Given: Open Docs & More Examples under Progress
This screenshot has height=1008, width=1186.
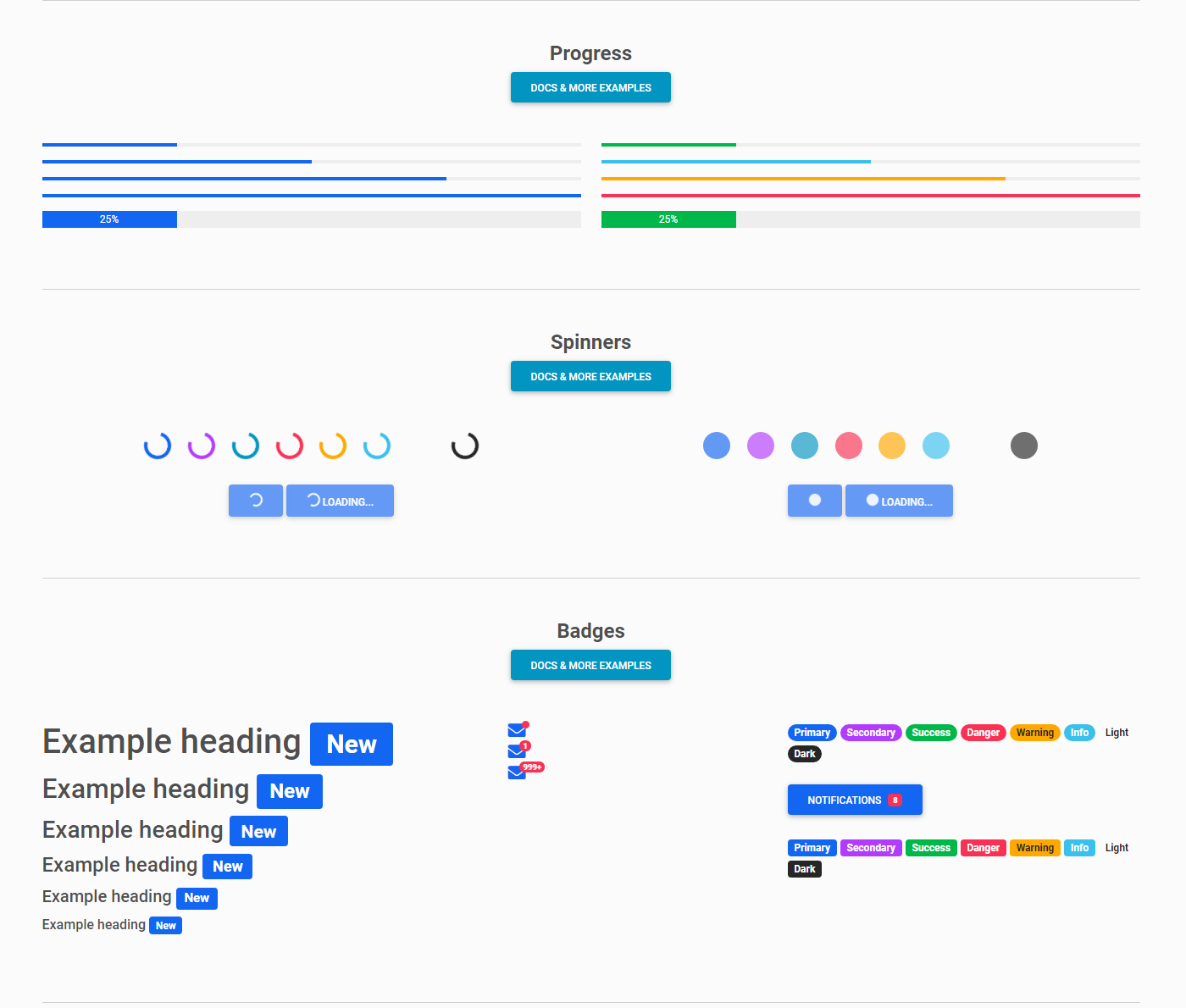Looking at the screenshot, I should 590,87.
